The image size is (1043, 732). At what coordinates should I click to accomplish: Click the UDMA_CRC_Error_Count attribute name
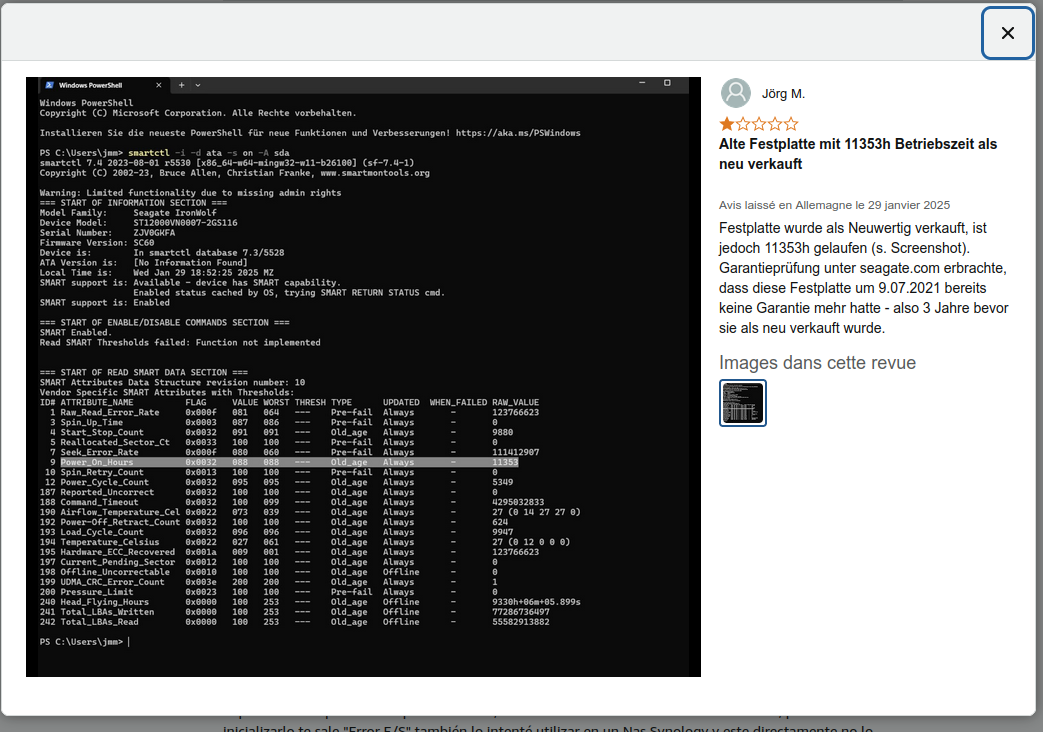[x=112, y=582]
